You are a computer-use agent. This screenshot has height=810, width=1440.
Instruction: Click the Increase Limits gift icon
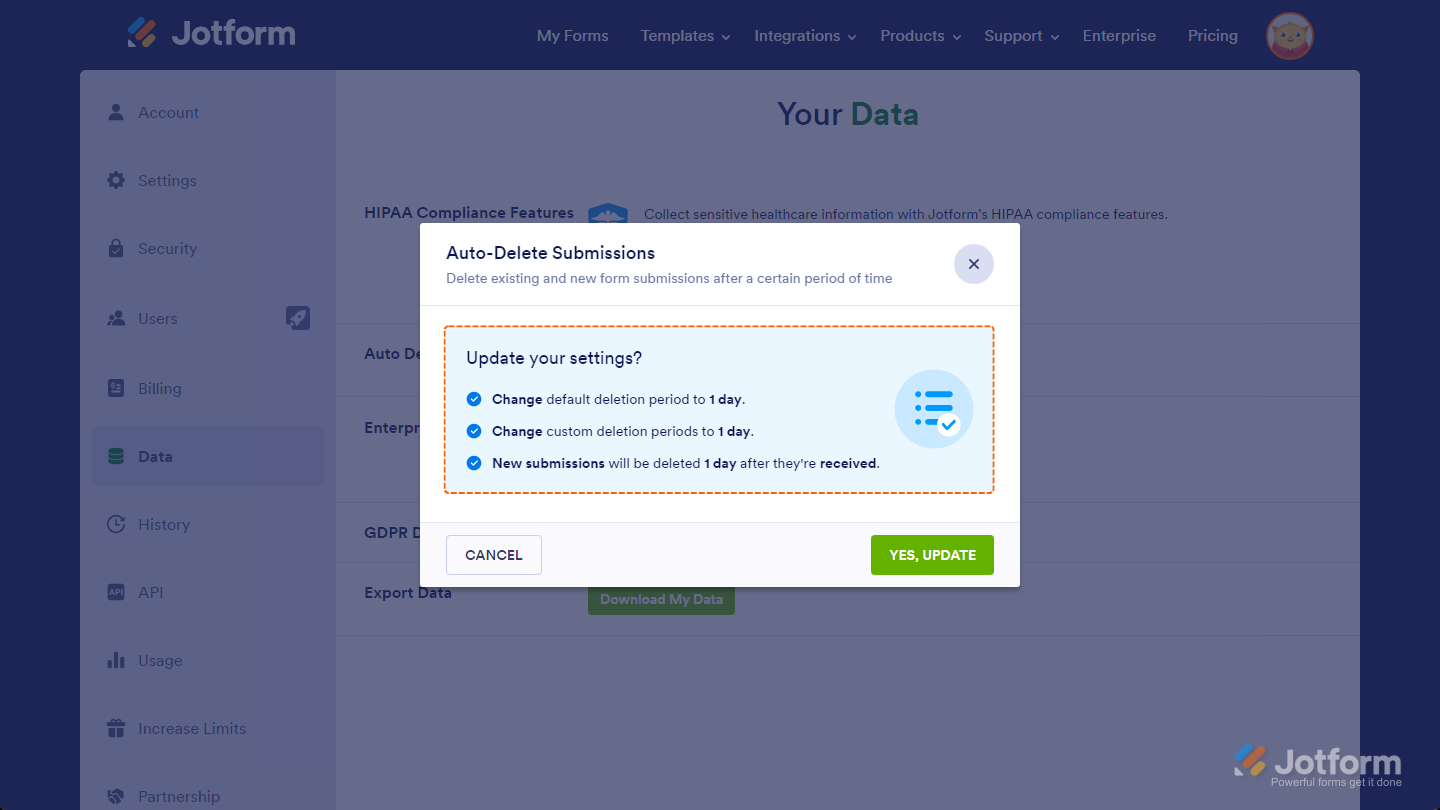point(116,728)
